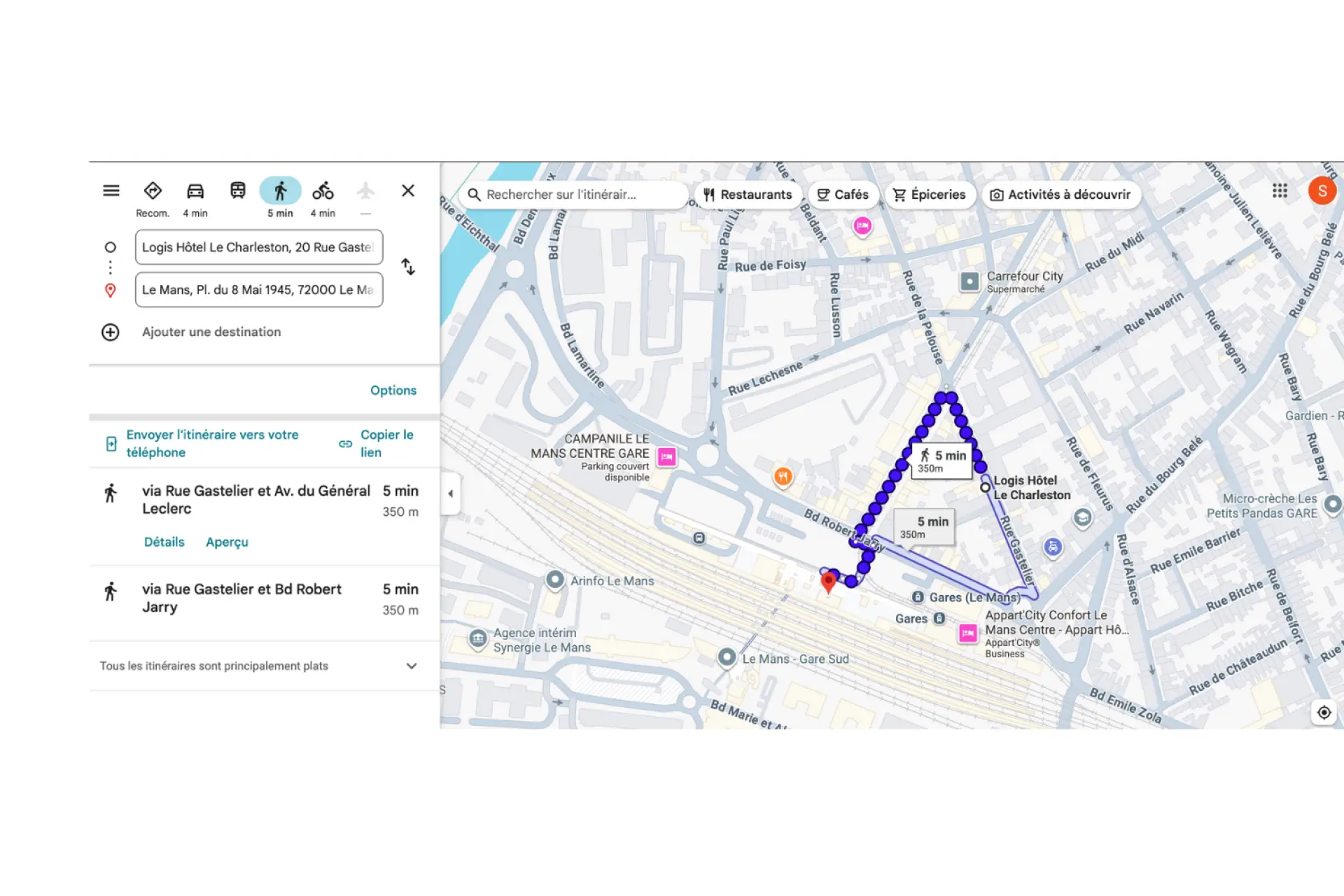Send itinerary to your phone
The image size is (1344, 896).
pos(212,443)
